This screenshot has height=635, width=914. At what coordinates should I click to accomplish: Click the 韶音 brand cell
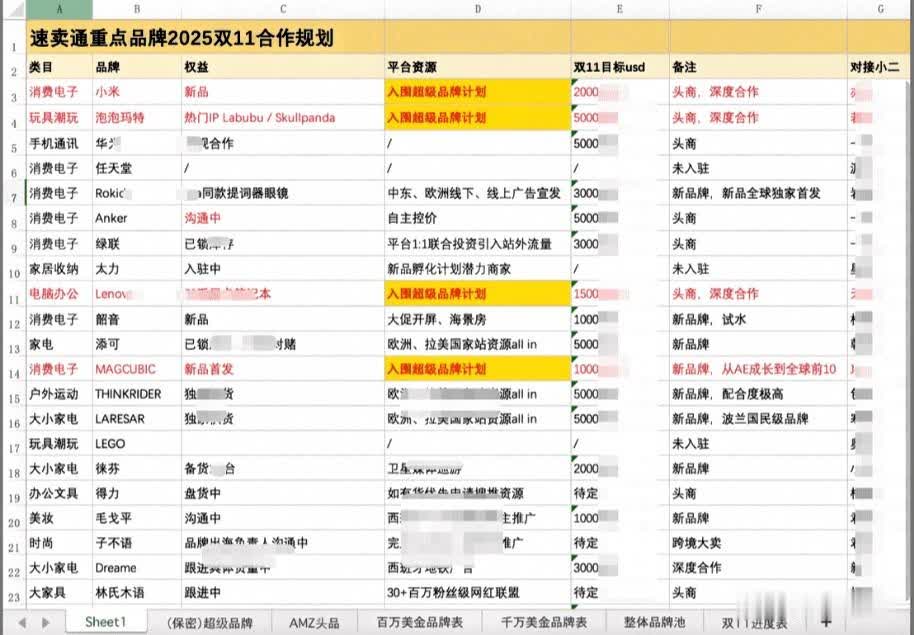point(137,320)
